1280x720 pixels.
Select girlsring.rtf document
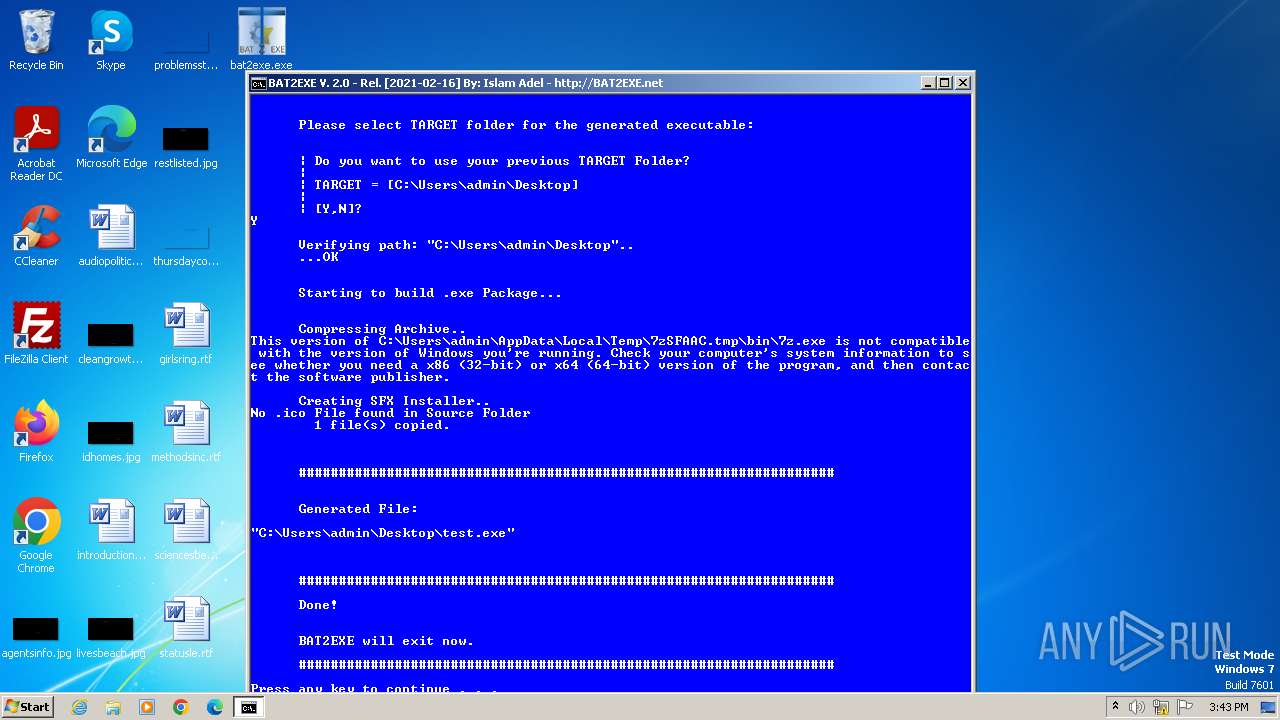click(186, 334)
